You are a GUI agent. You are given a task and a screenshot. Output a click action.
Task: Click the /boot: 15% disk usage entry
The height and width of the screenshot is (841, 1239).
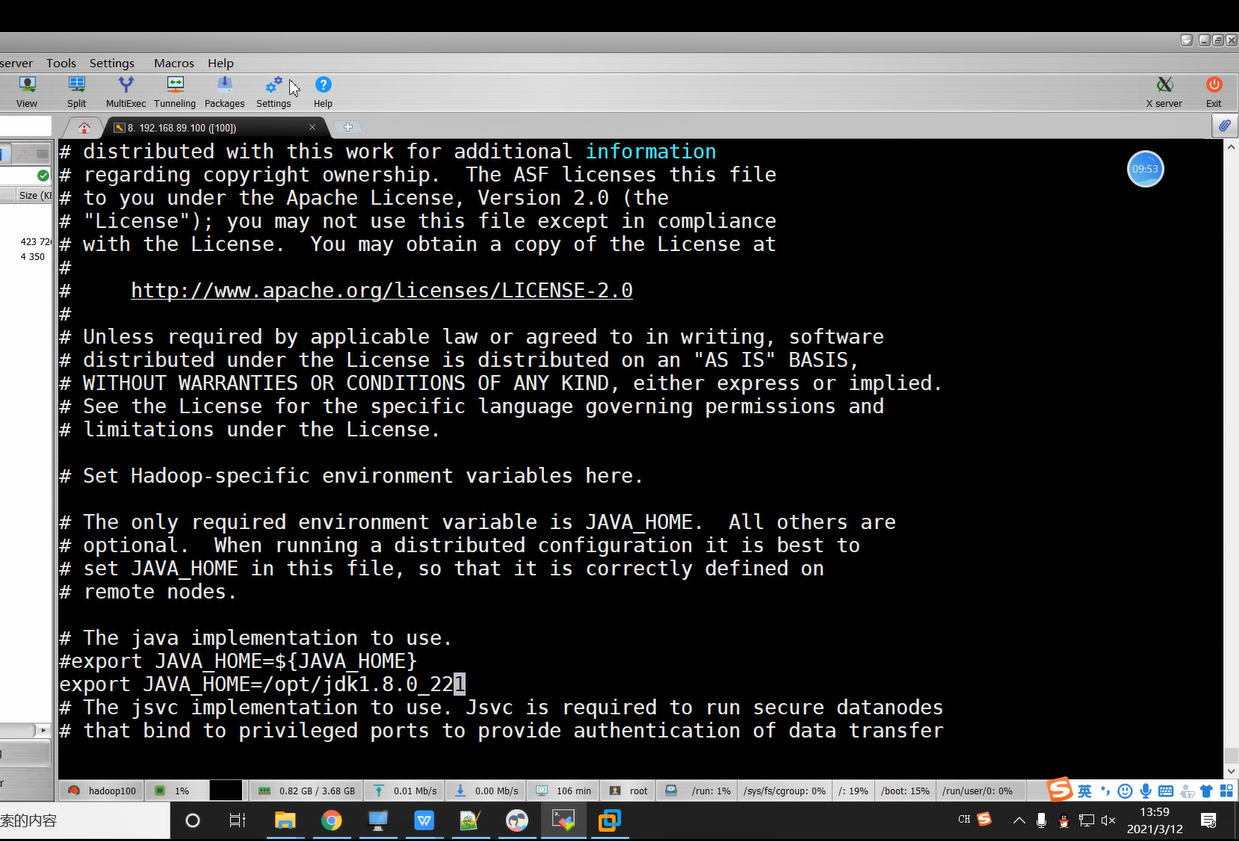(x=905, y=790)
